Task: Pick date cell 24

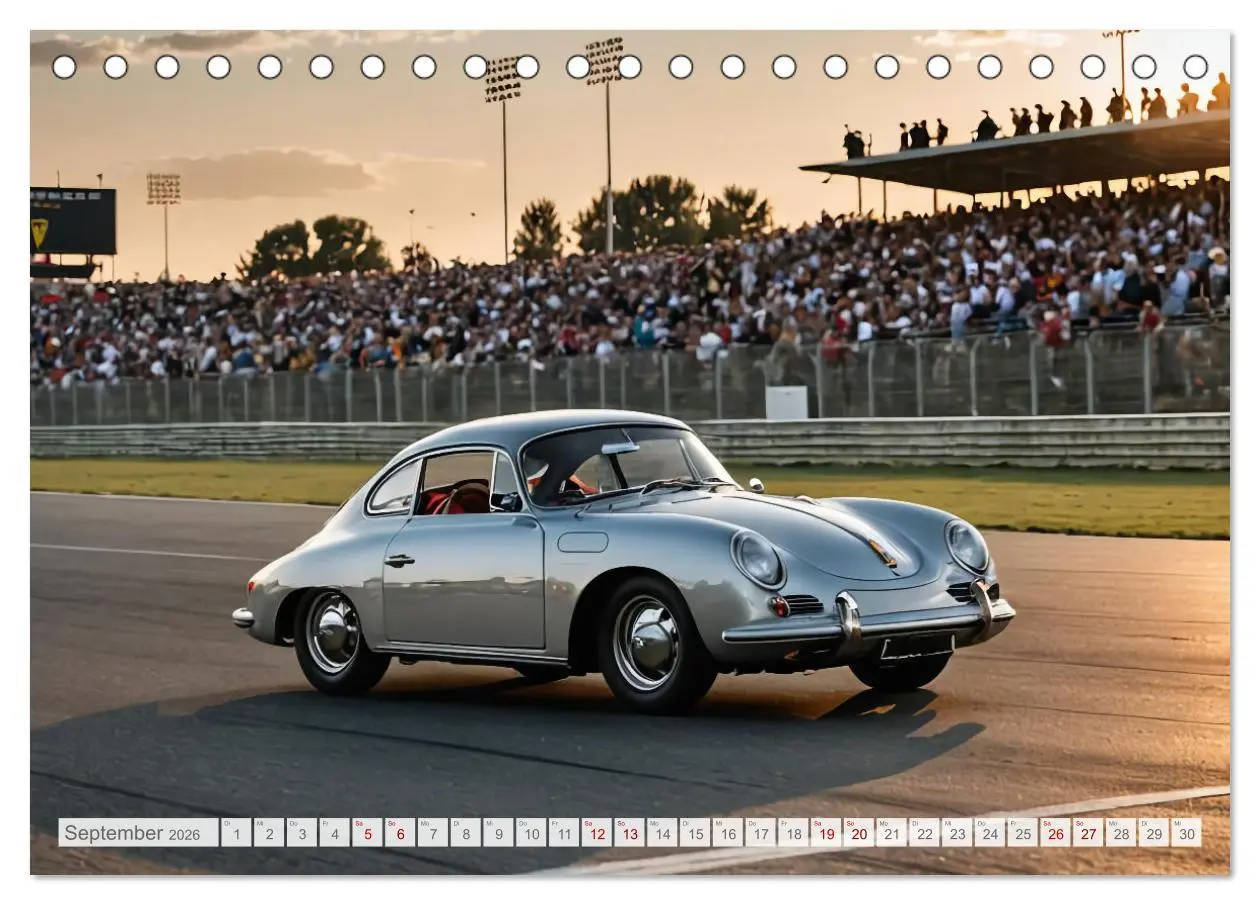Action: point(989,833)
